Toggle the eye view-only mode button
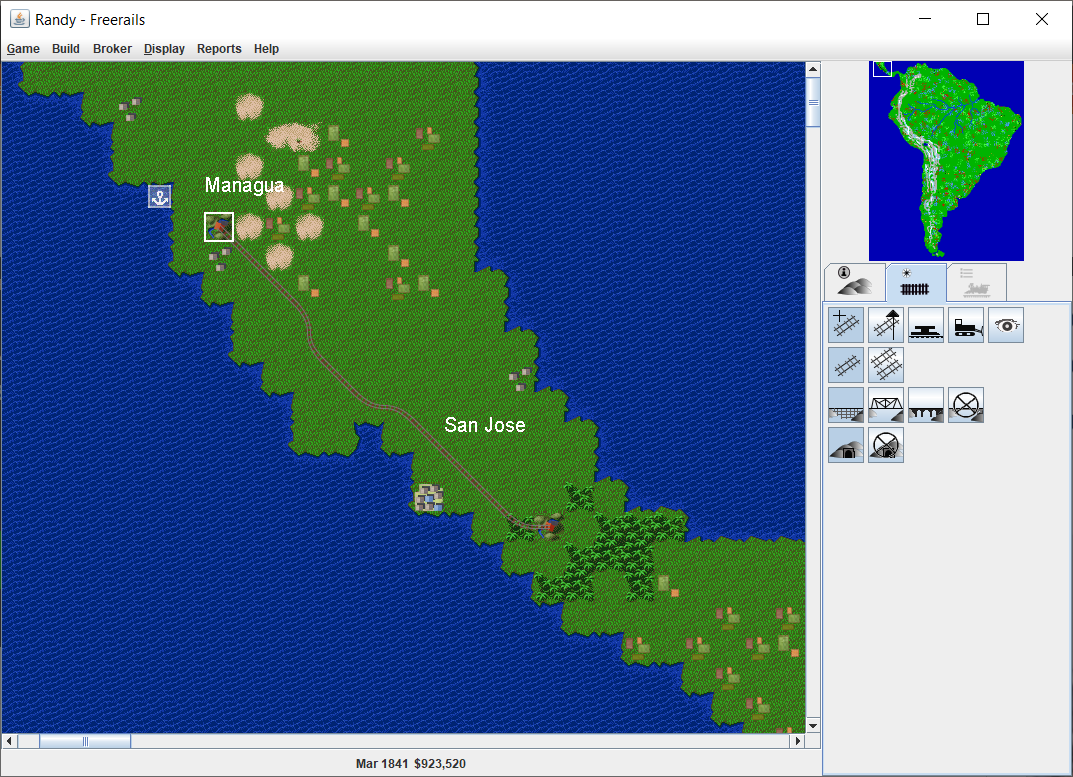 click(1006, 325)
